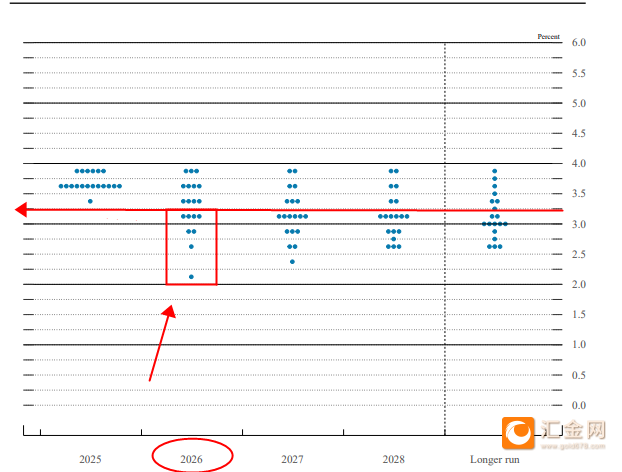This screenshot has width=622, height=472.
Task: Click the Longer run axis label
Action: 495,459
